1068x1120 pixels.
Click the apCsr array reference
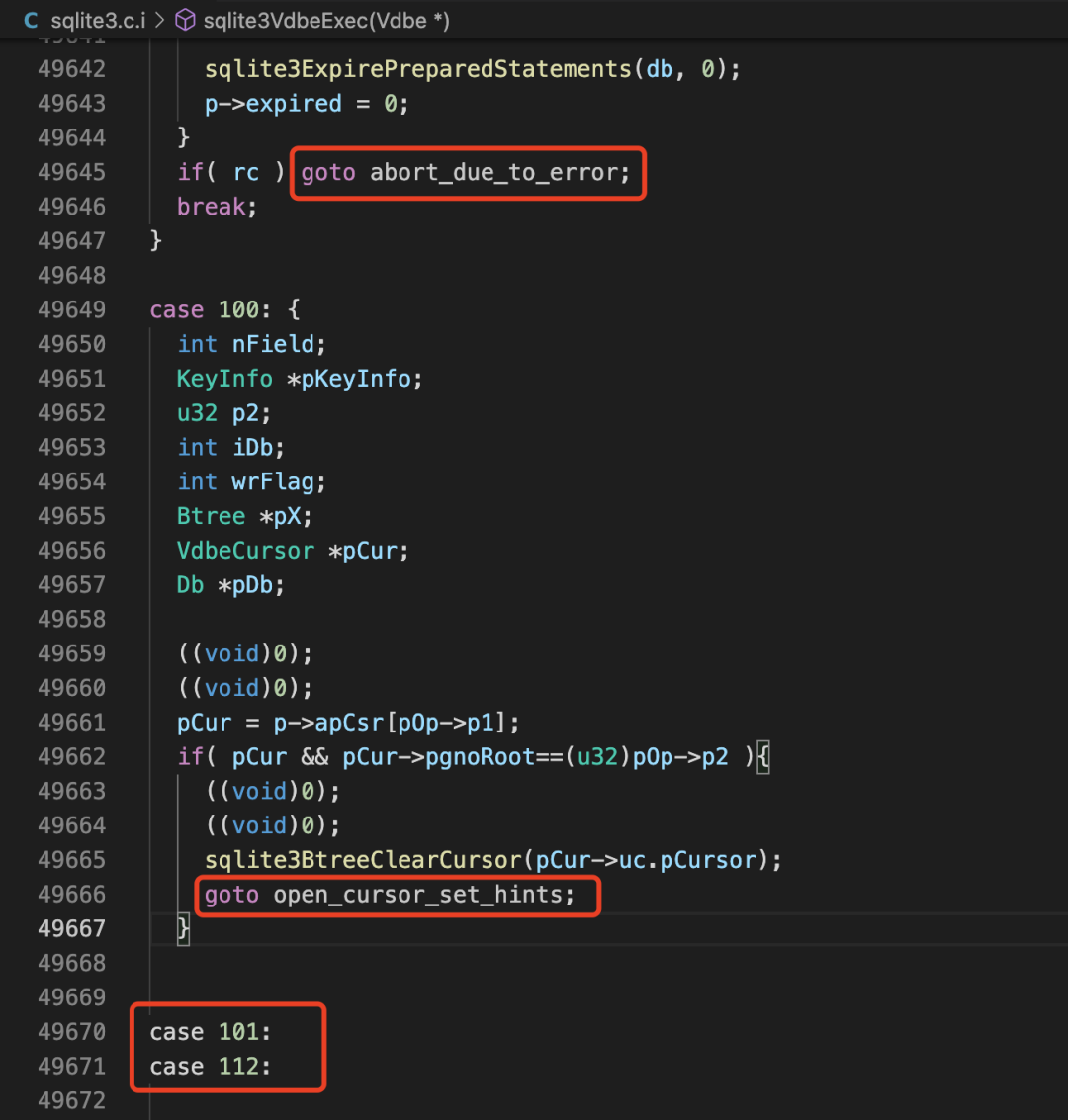click(x=349, y=723)
